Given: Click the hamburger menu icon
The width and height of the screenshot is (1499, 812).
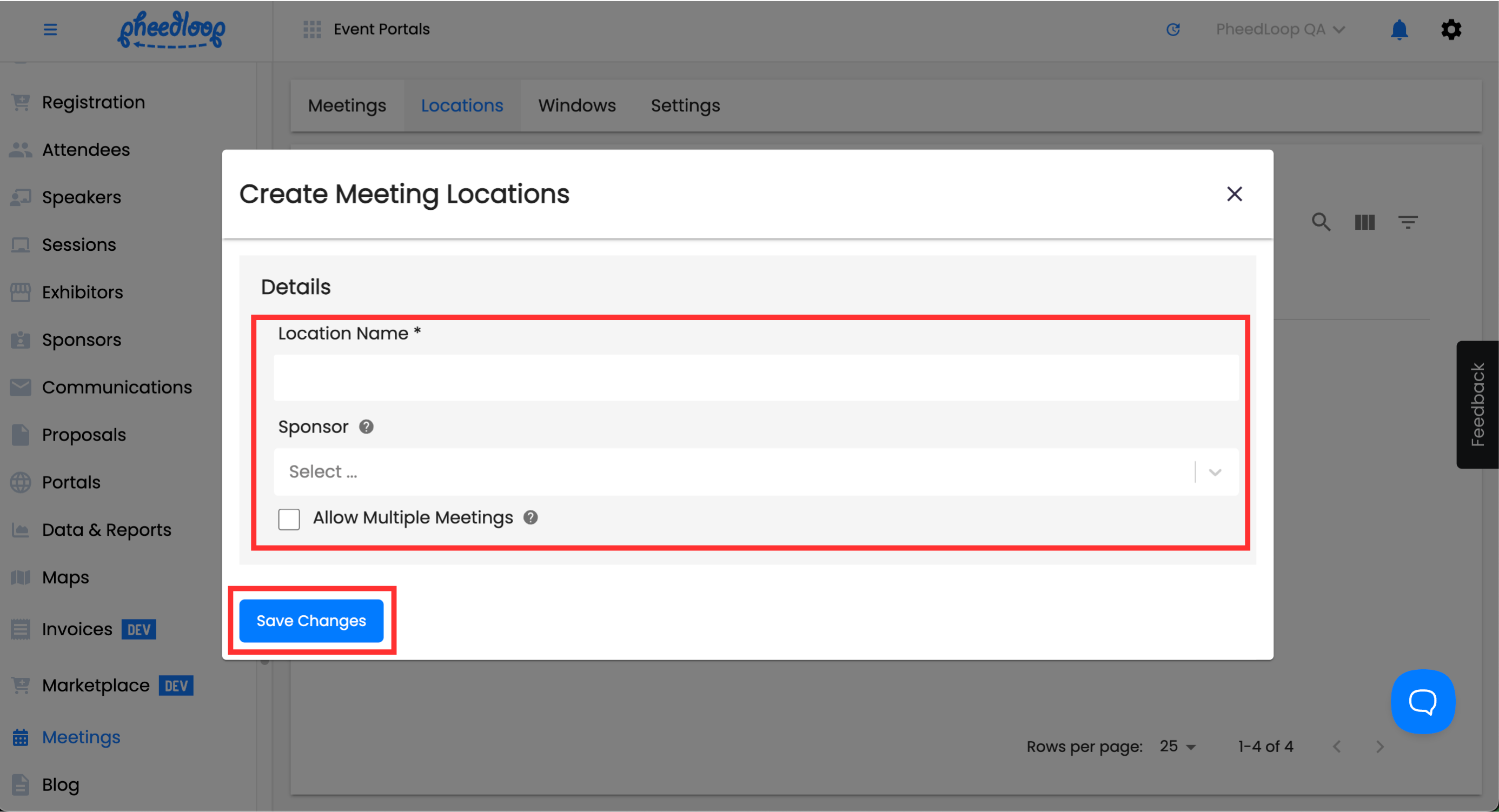Looking at the screenshot, I should pos(50,29).
